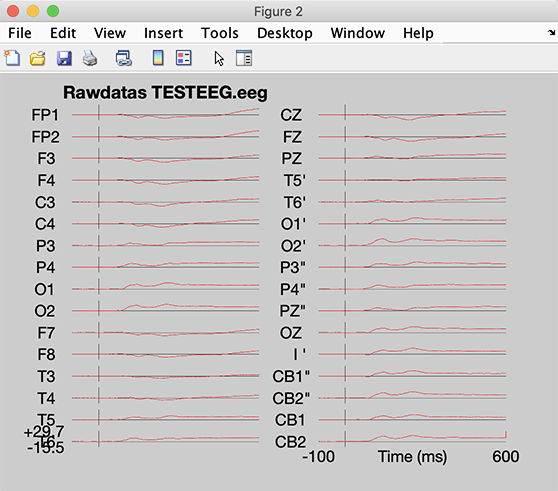This screenshot has height=491, width=558.
Task: Open a file with the folder icon
Action: tap(38, 58)
